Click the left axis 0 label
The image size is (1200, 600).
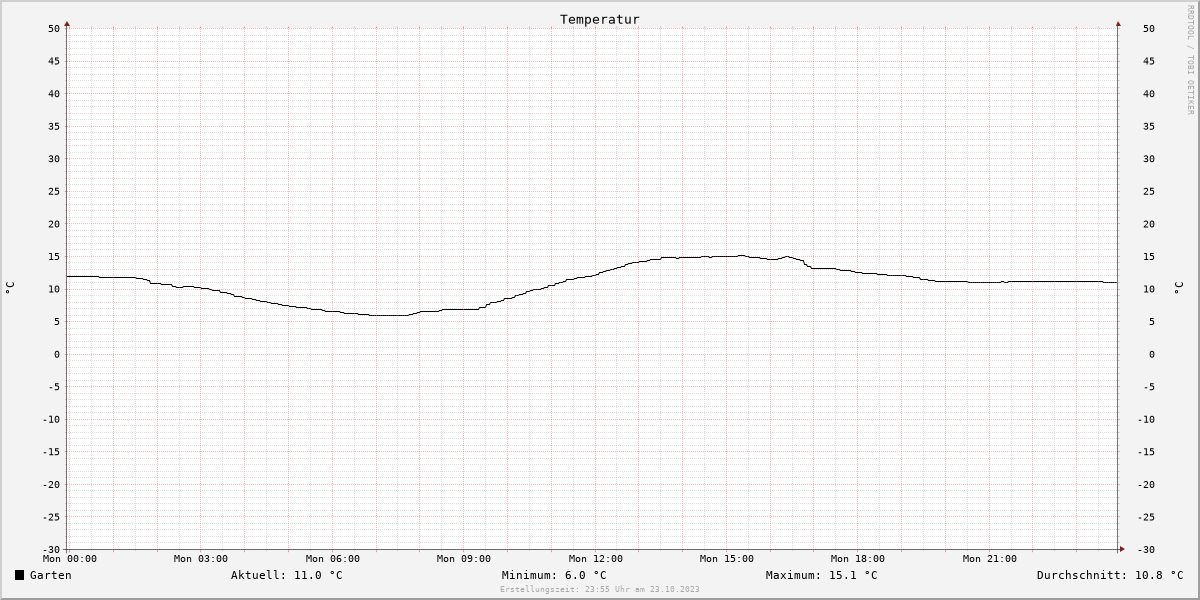[58, 354]
